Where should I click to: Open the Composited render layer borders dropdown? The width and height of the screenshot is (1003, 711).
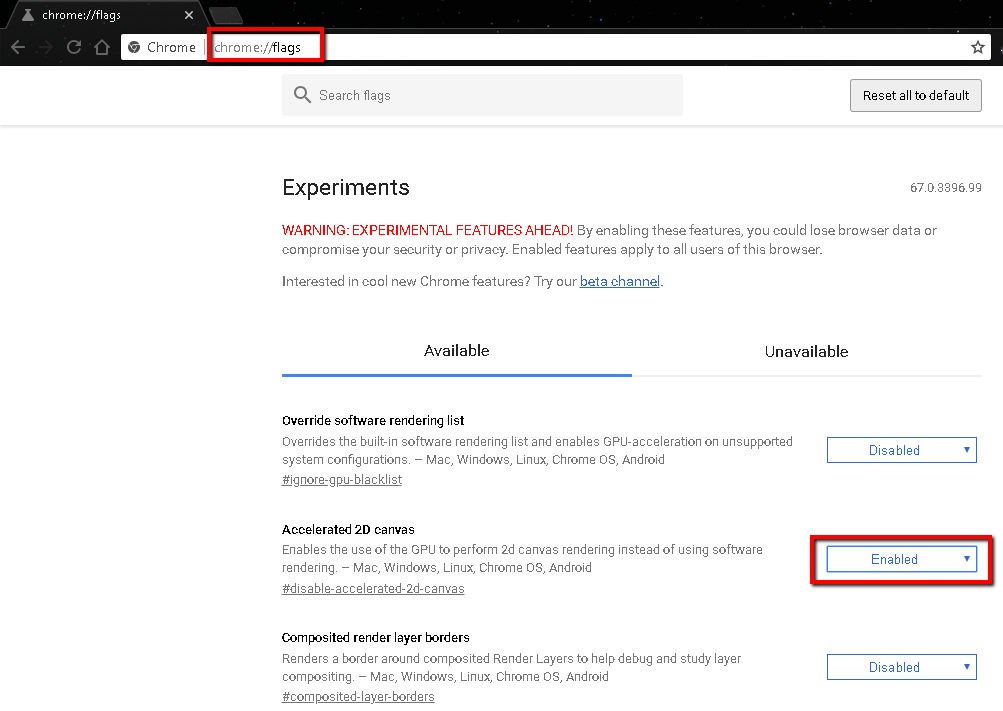[901, 667]
